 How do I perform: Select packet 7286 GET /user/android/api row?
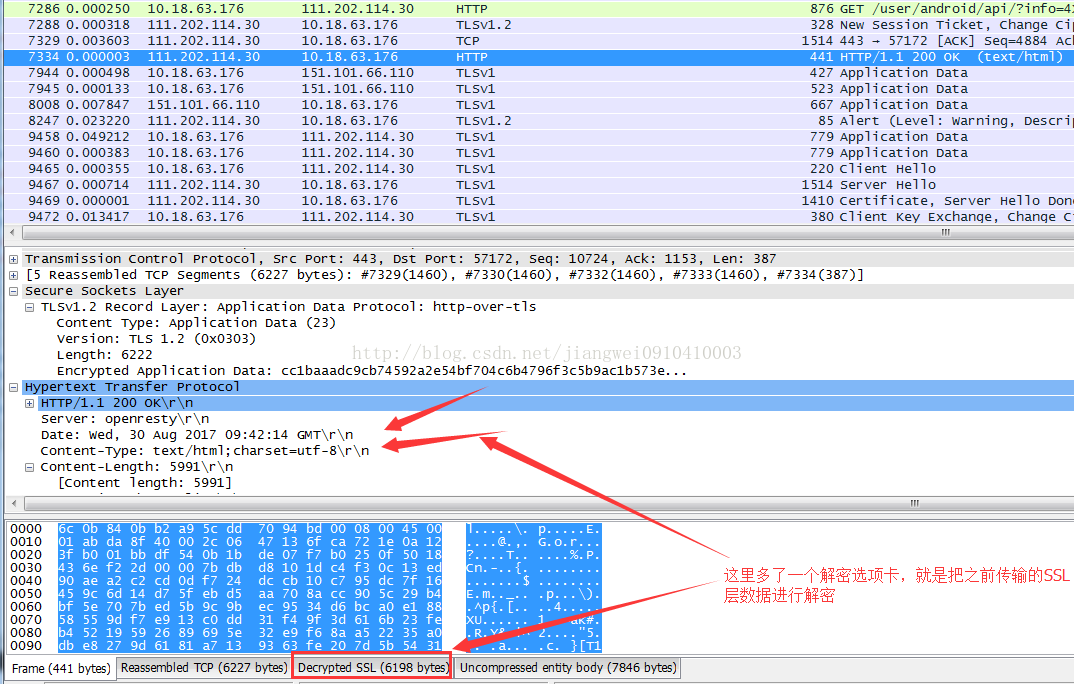coord(539,9)
